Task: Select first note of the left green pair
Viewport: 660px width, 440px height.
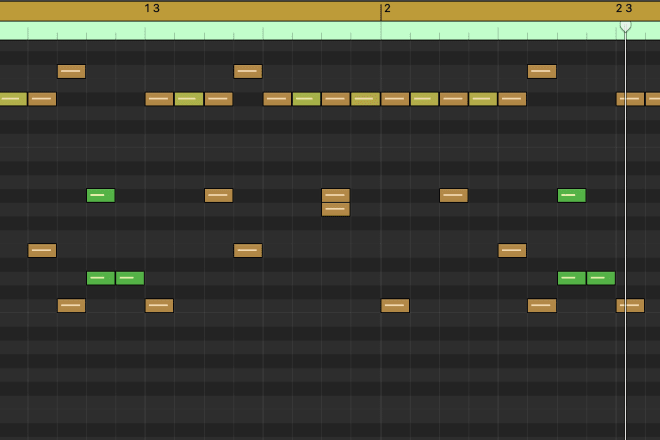Action: click(101, 278)
